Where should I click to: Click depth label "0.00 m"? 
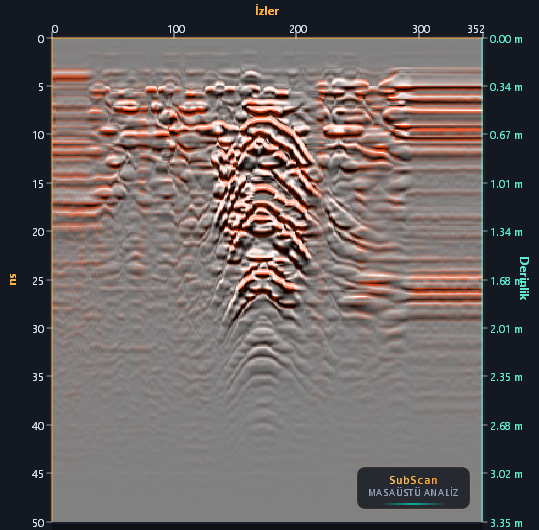[x=506, y=39]
